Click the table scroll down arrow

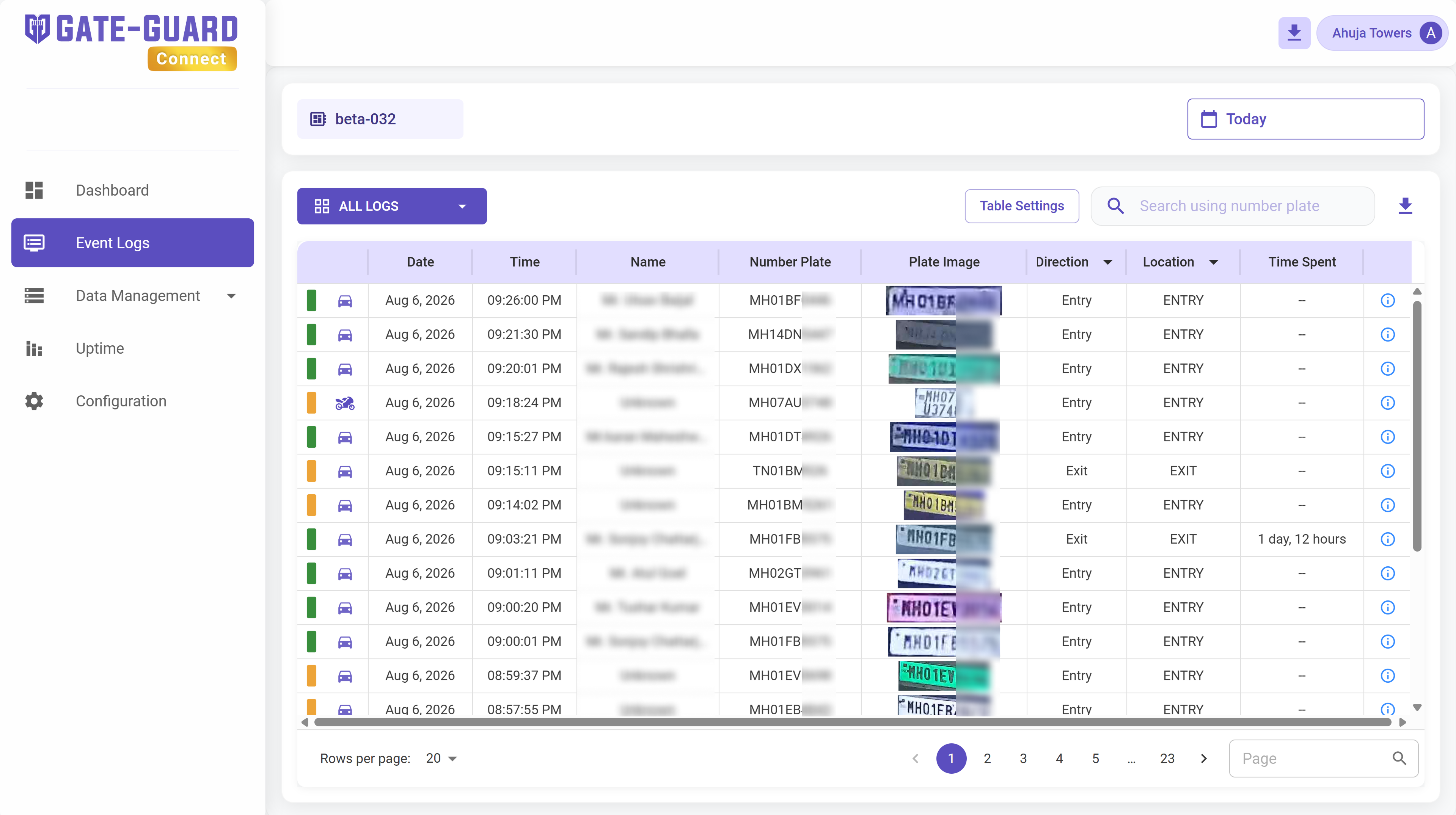tap(1417, 707)
